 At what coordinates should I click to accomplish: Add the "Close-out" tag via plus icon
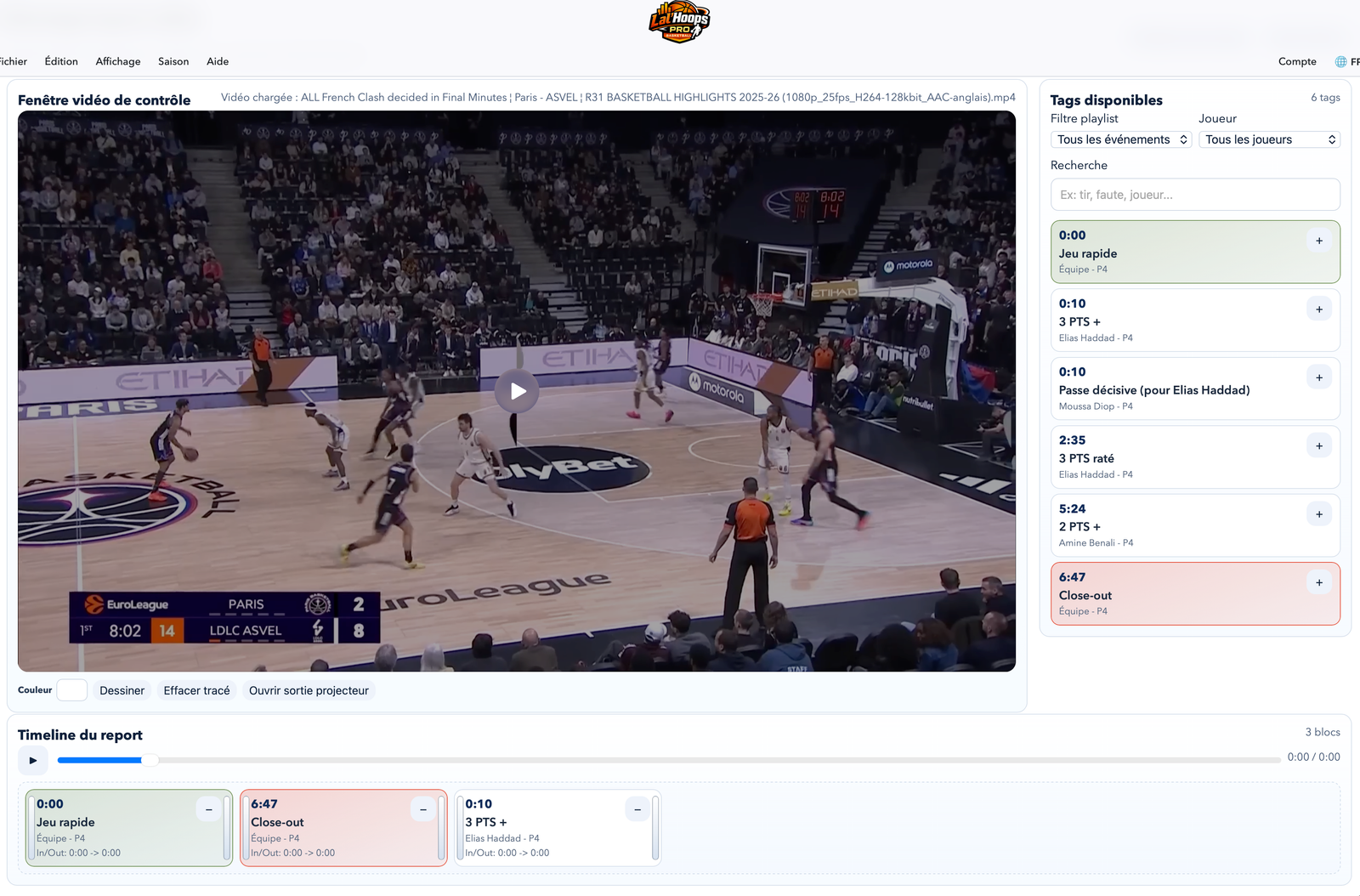click(x=1319, y=583)
